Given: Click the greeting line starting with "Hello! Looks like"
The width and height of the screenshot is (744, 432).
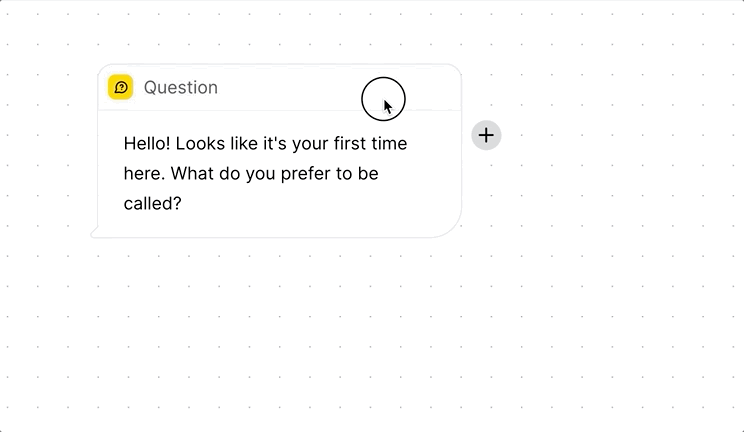Looking at the screenshot, I should point(265,144).
